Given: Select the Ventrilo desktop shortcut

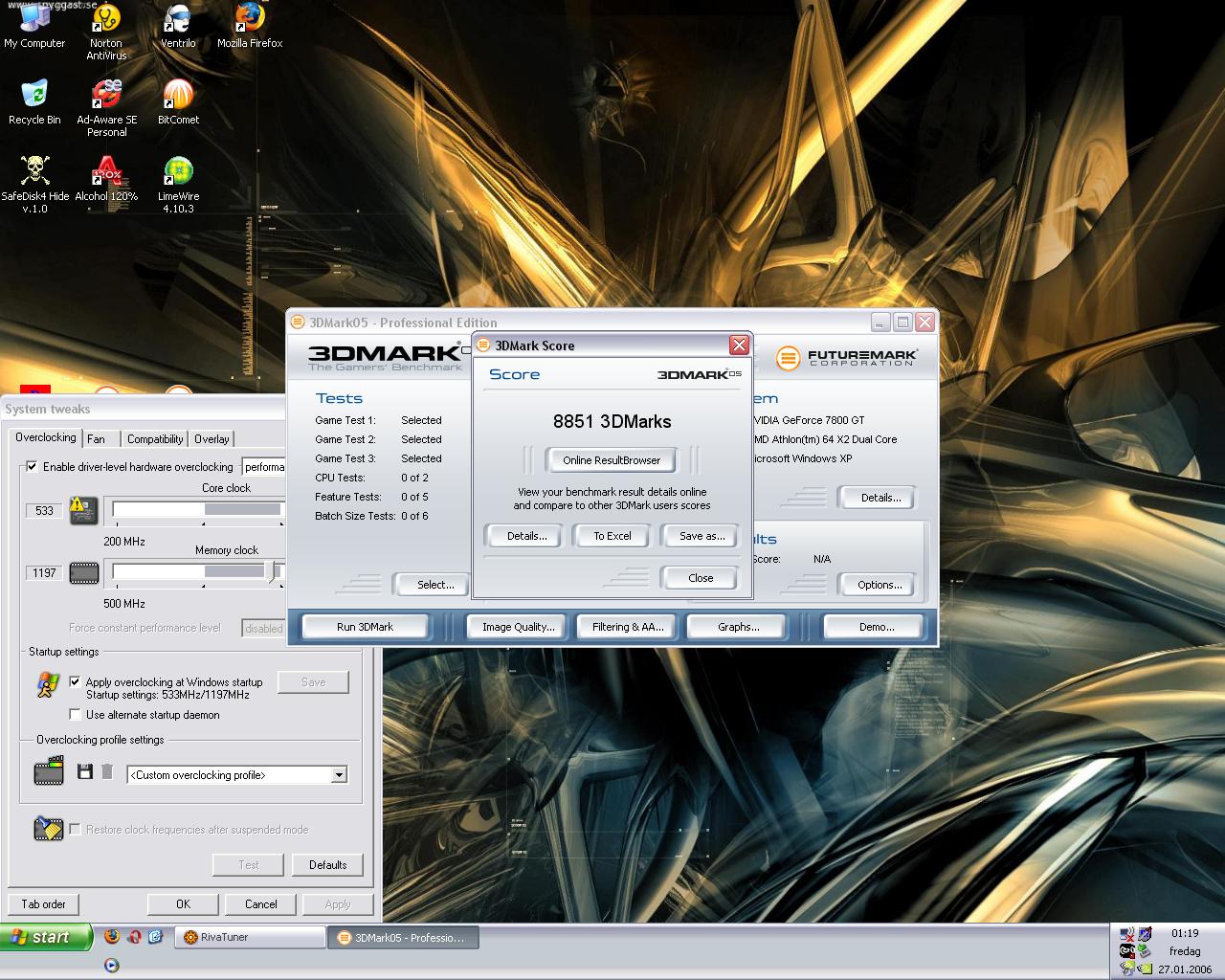Looking at the screenshot, I should (178, 26).
